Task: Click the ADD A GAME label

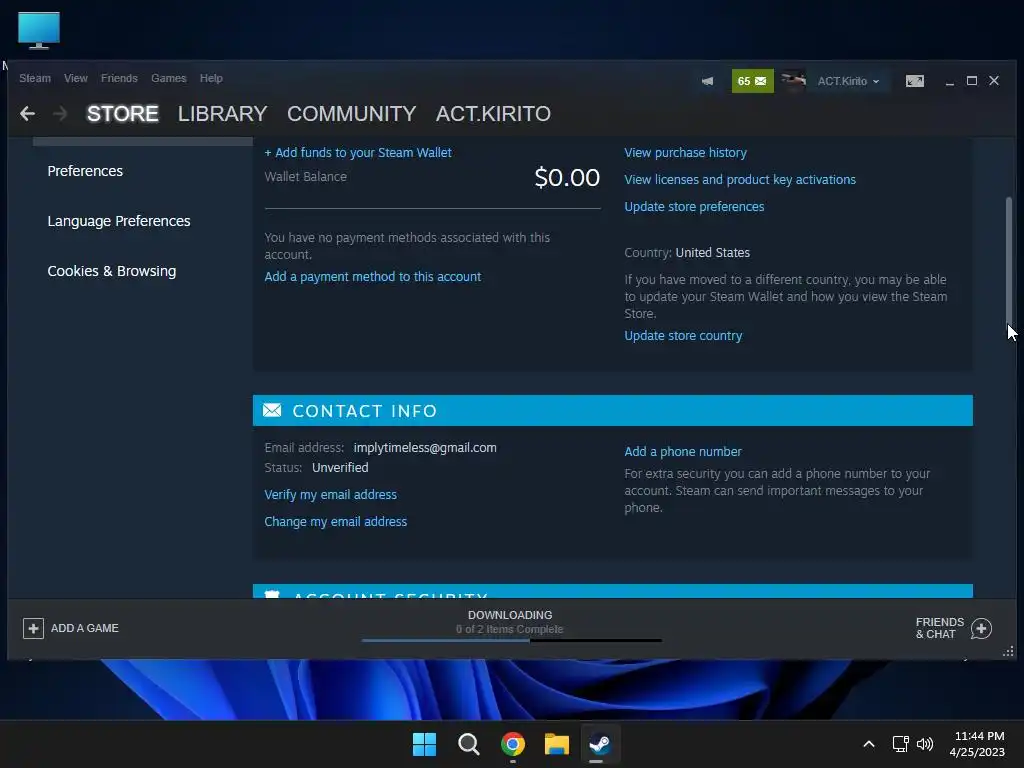Action: 85,628
